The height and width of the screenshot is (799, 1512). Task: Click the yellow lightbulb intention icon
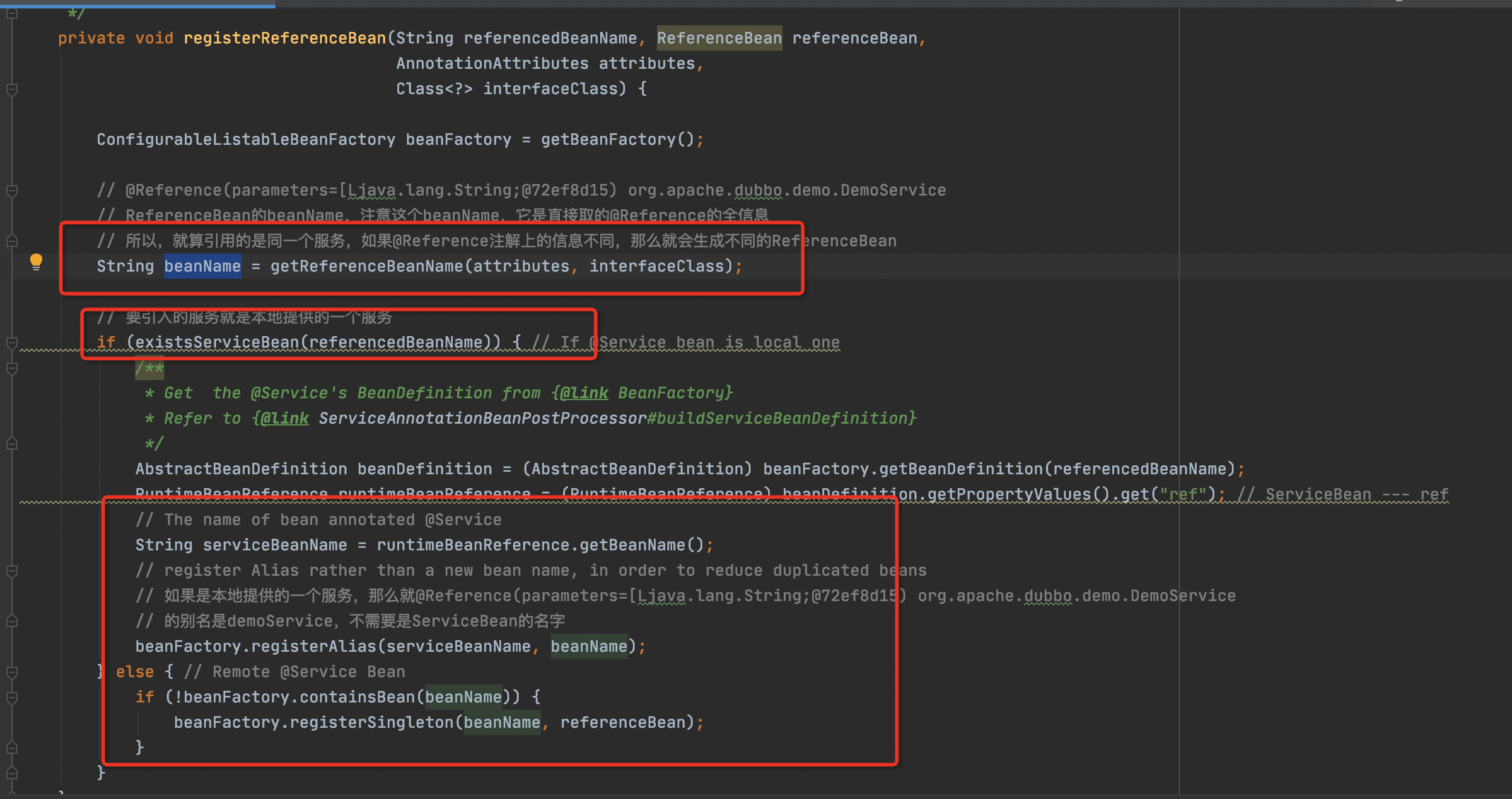coord(36,262)
